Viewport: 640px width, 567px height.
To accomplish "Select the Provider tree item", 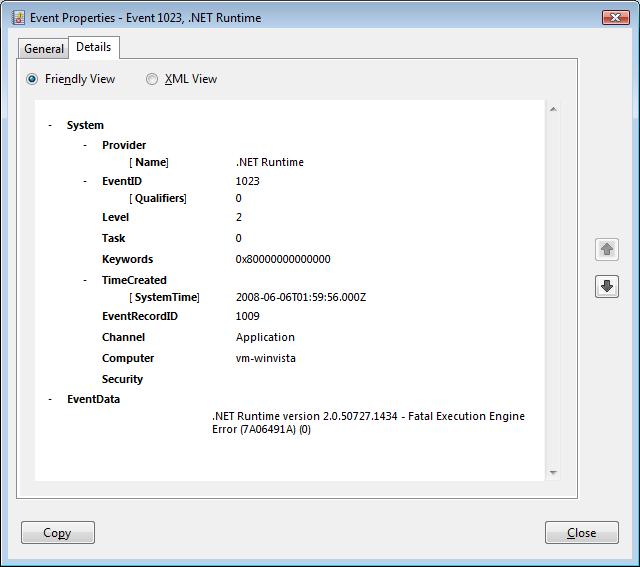I will [x=124, y=145].
